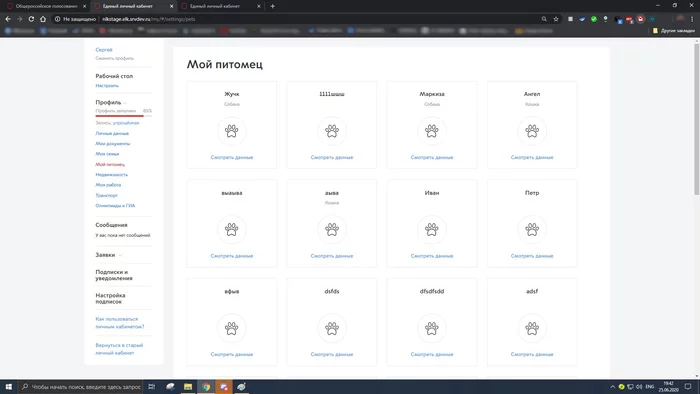
Task: Open Моя семья menu item
Action: point(107,154)
